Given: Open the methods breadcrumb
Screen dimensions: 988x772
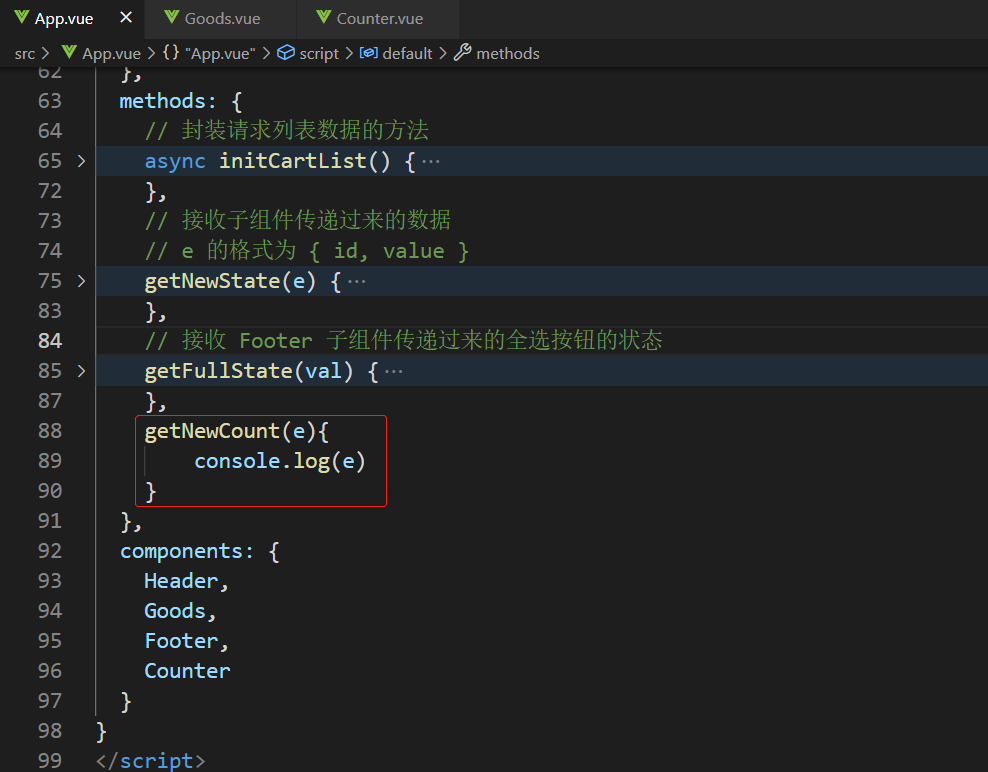Looking at the screenshot, I should pos(508,54).
